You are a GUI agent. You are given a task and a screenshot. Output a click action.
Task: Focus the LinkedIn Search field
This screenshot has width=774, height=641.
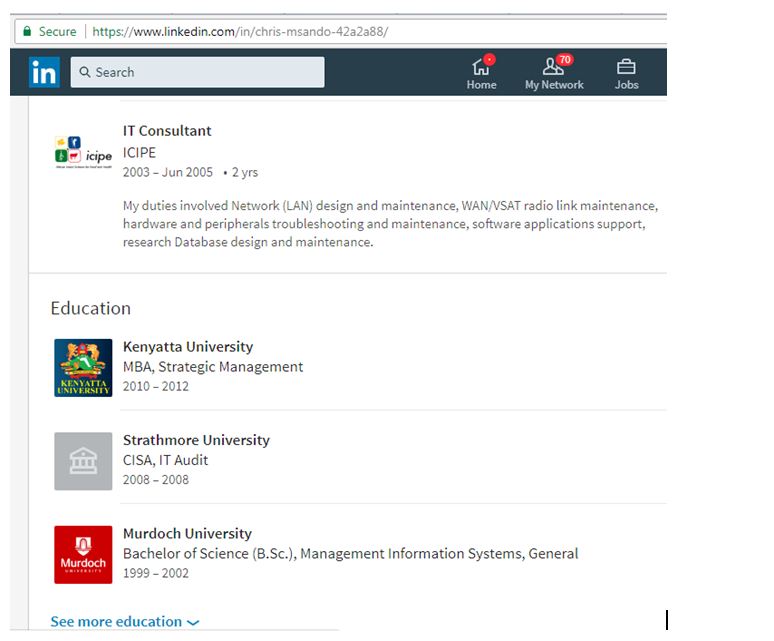click(x=197, y=72)
